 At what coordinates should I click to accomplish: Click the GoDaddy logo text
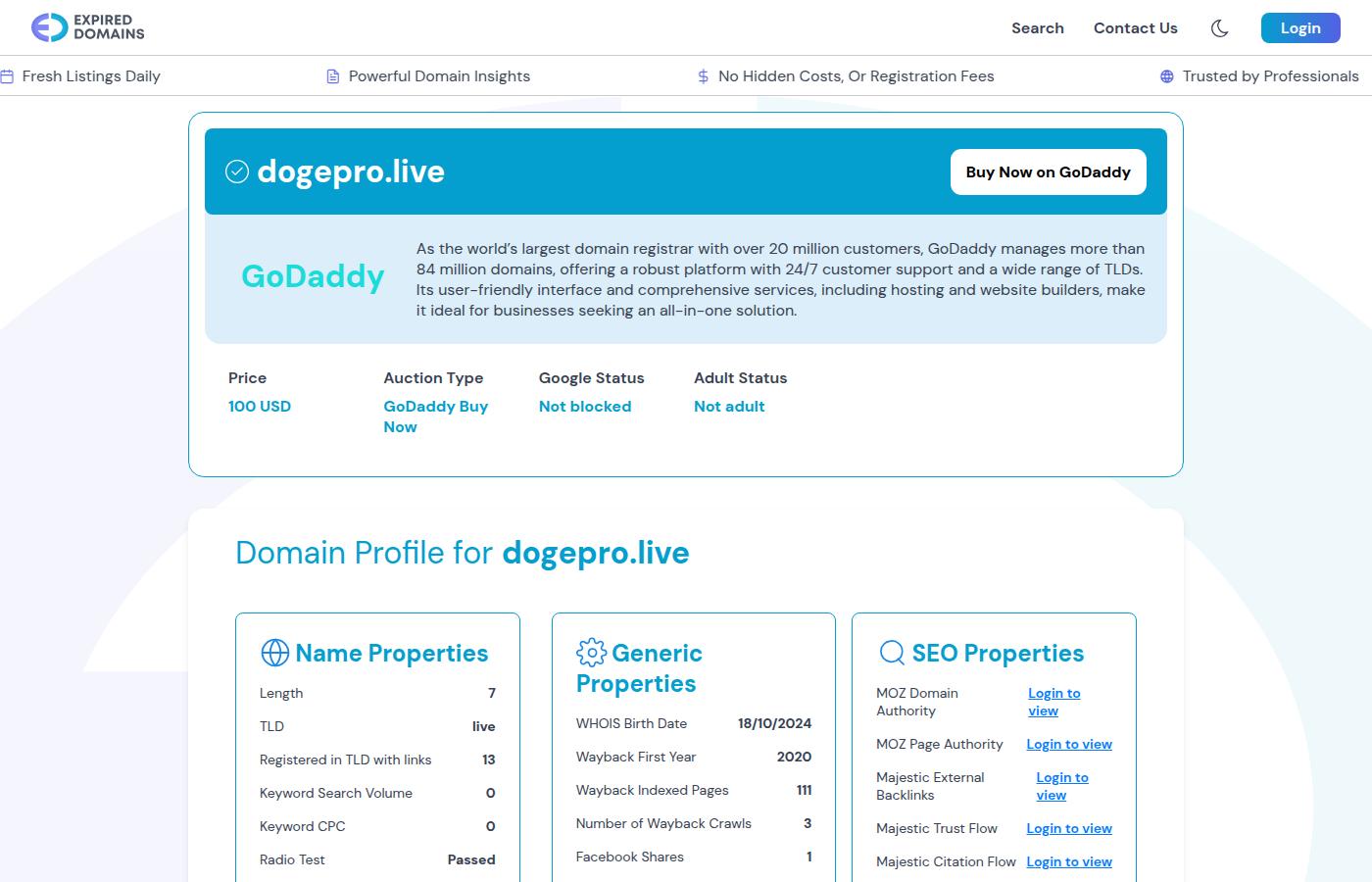[x=313, y=276]
